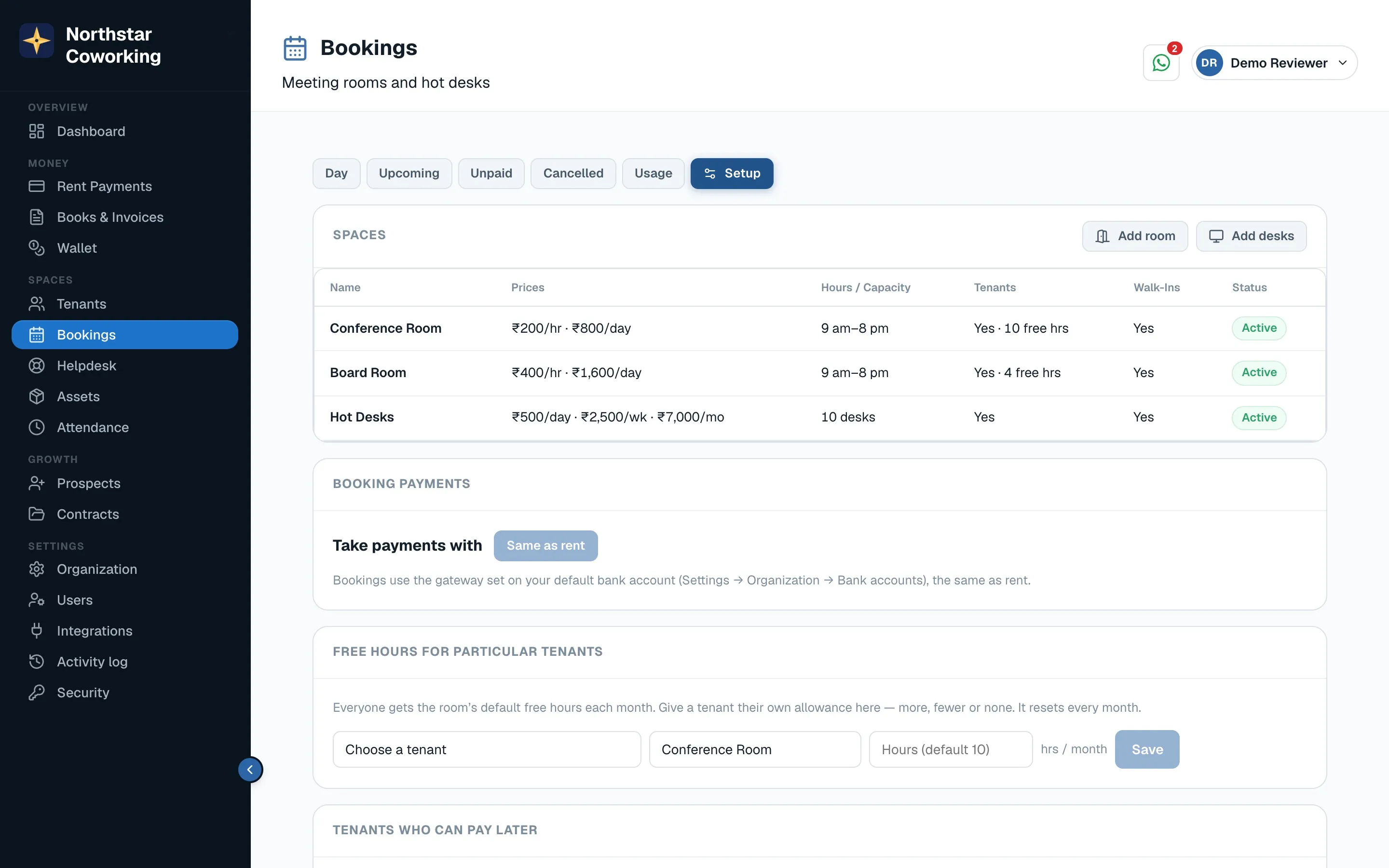
Task: Open the Conference Room selector
Action: coord(755,750)
